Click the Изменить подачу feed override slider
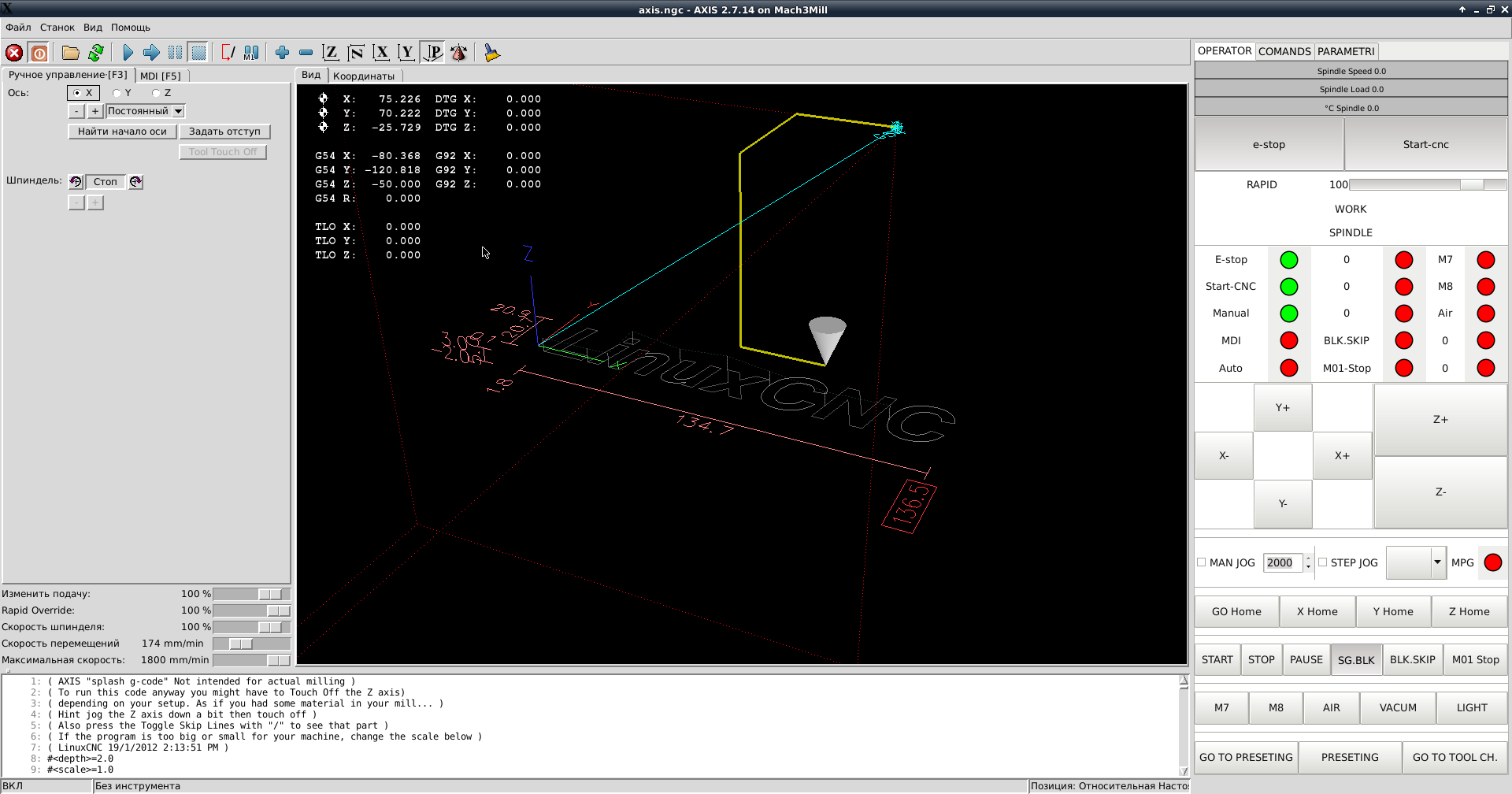 tap(251, 594)
